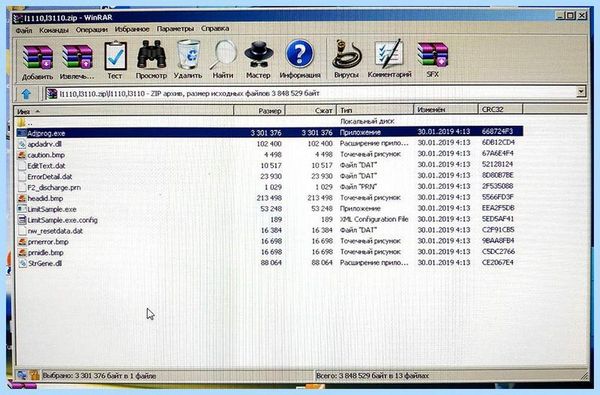The image size is (600, 395).
Task: Click the prnidle.bmp file icon
Action: [22, 253]
